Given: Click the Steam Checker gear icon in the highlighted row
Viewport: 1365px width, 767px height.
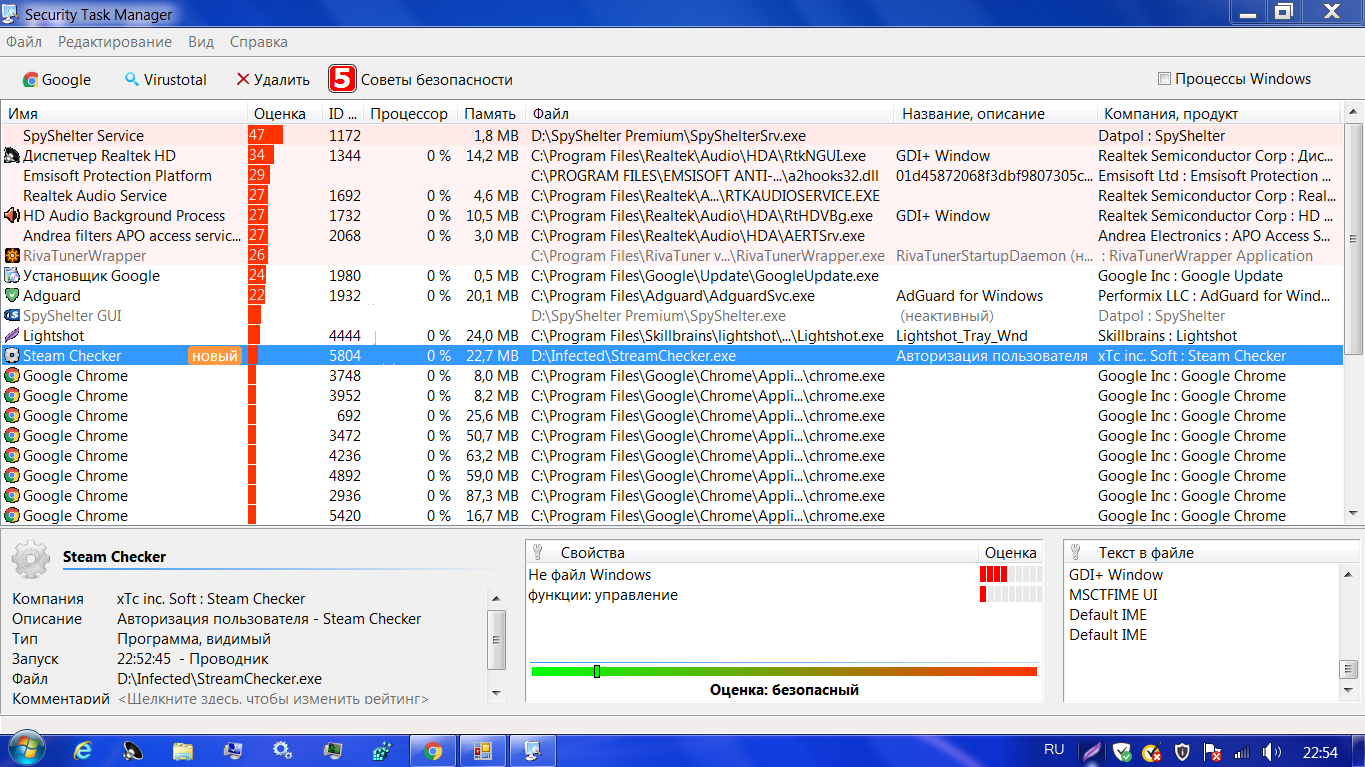Looking at the screenshot, I should [x=12, y=356].
